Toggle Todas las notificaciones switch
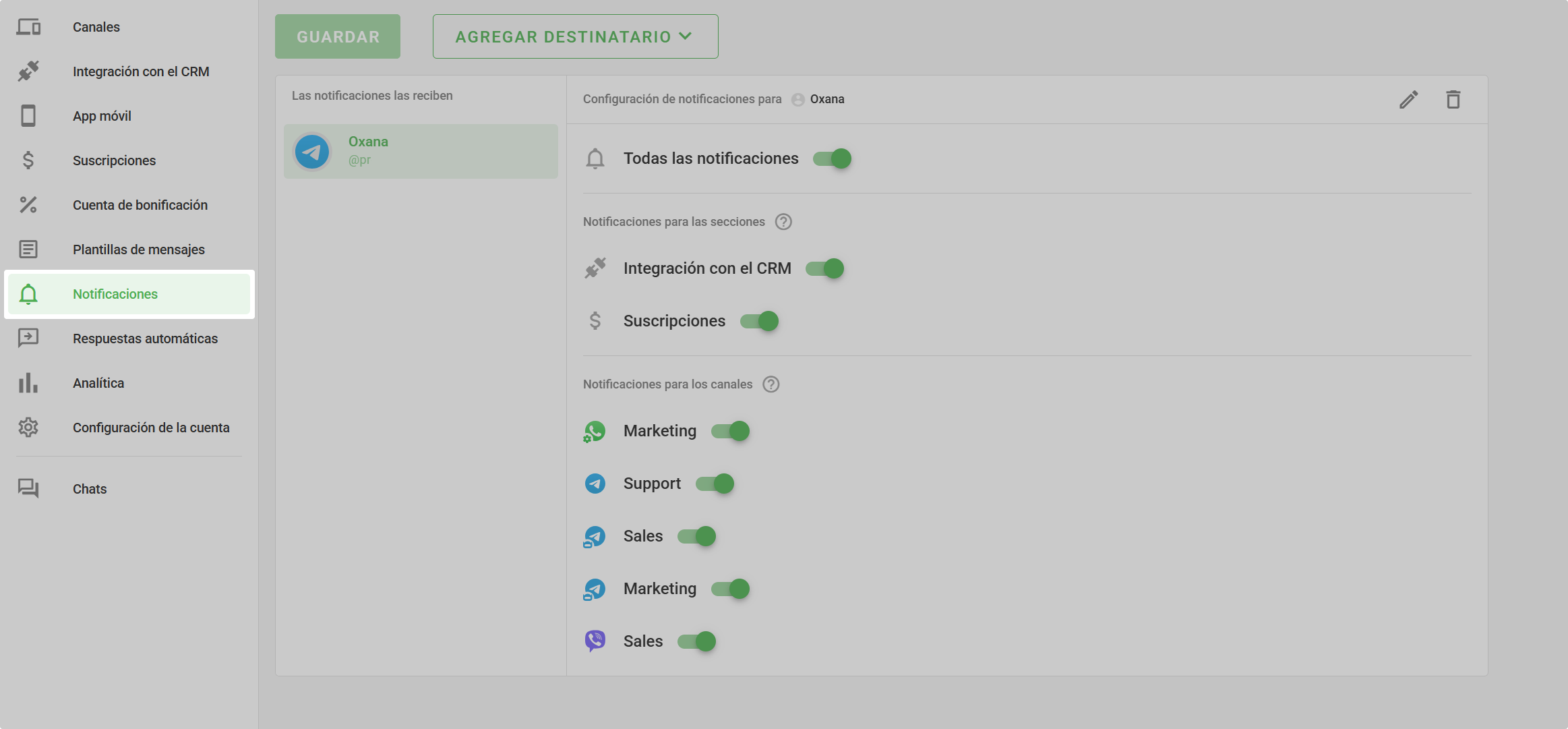 tap(832, 159)
